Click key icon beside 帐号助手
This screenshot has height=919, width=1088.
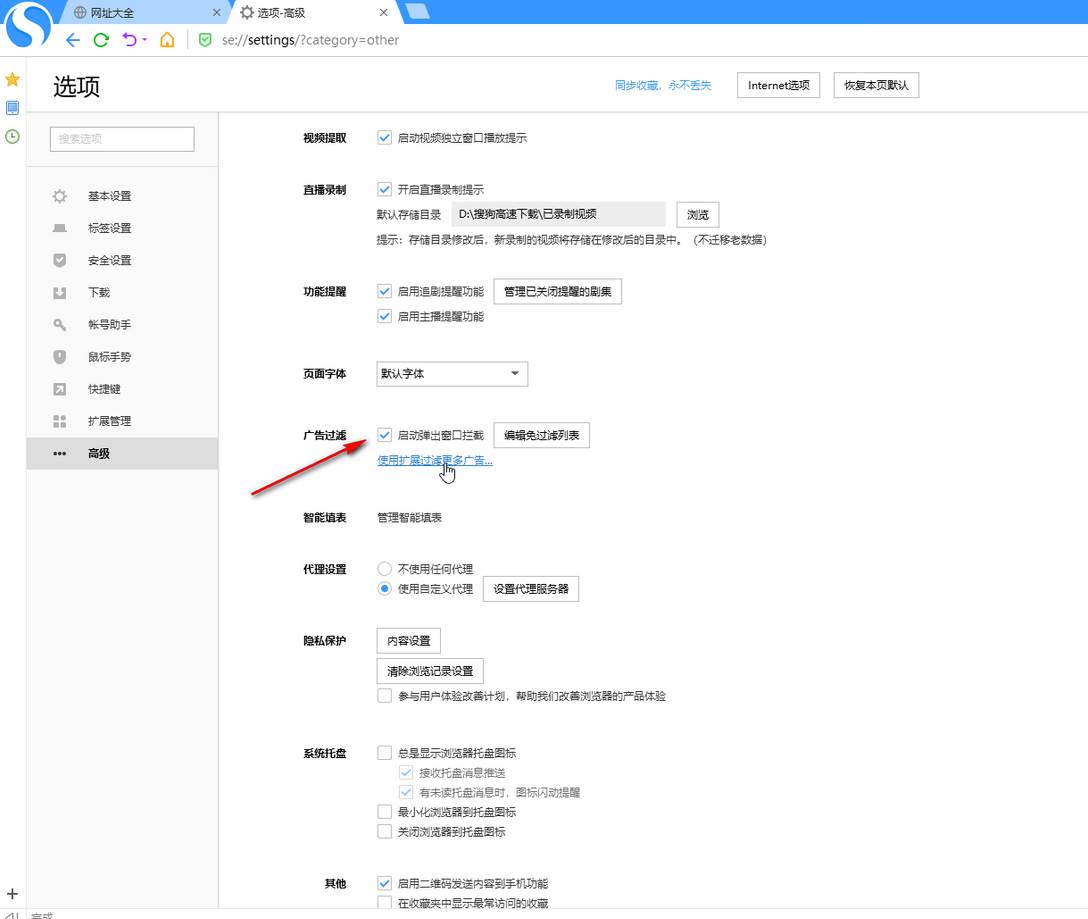click(x=60, y=324)
